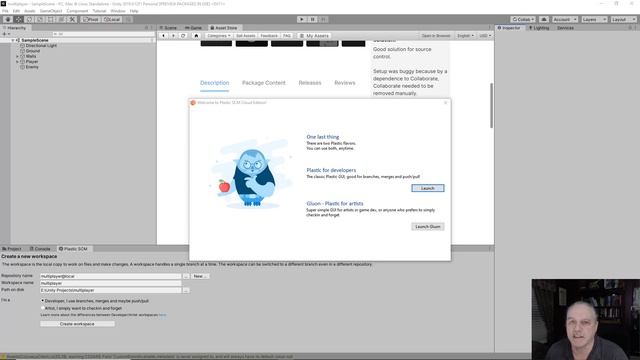The width and height of the screenshot is (640, 360).
Task: Open the Reviews tab
Action: (x=345, y=83)
